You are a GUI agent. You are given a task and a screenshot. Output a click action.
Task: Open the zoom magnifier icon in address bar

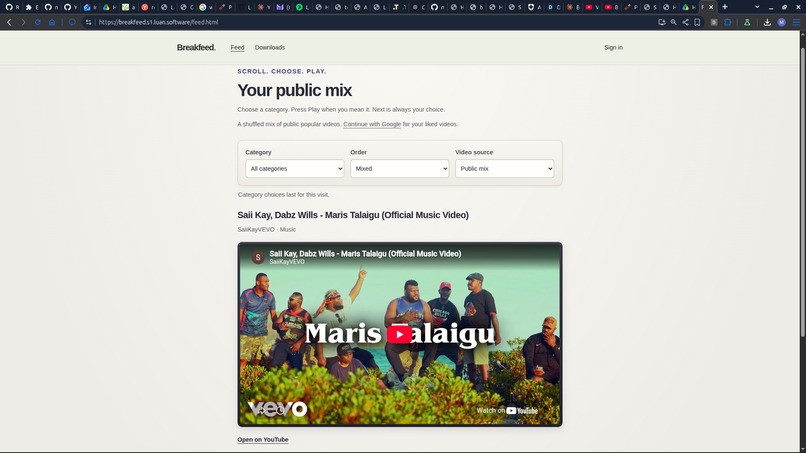click(673, 23)
